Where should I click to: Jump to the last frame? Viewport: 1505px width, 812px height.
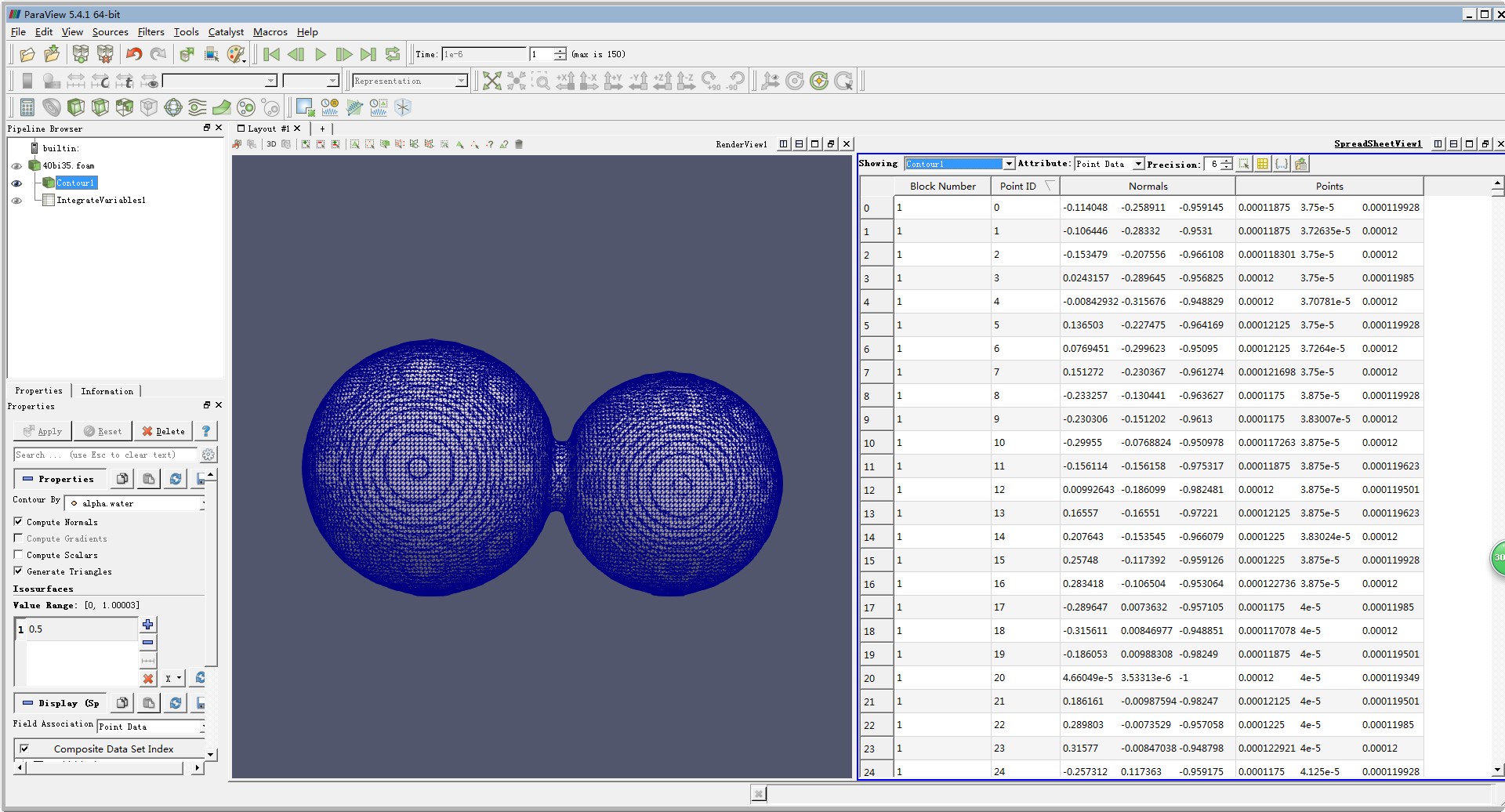(368, 54)
